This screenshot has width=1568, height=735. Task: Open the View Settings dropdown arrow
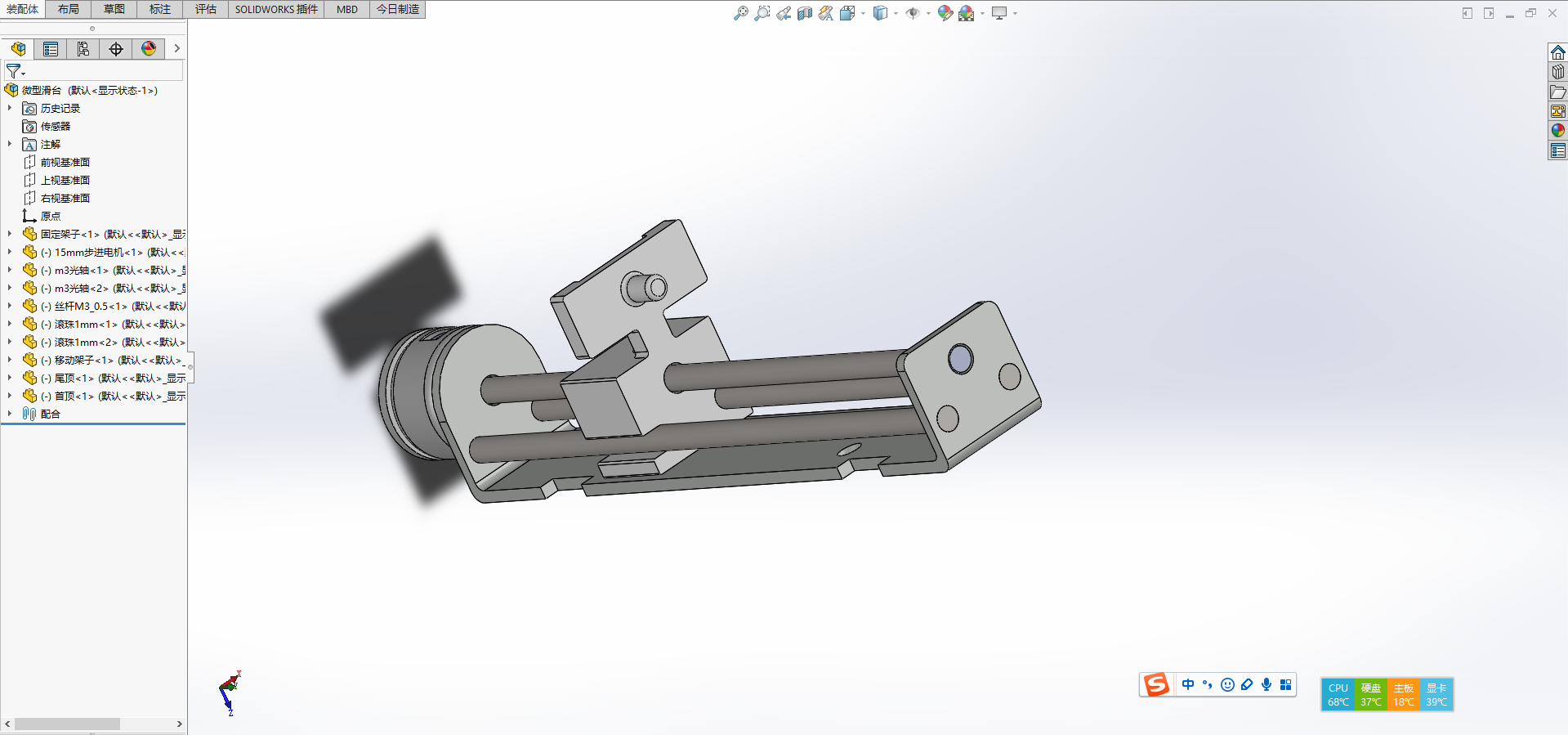(1015, 13)
